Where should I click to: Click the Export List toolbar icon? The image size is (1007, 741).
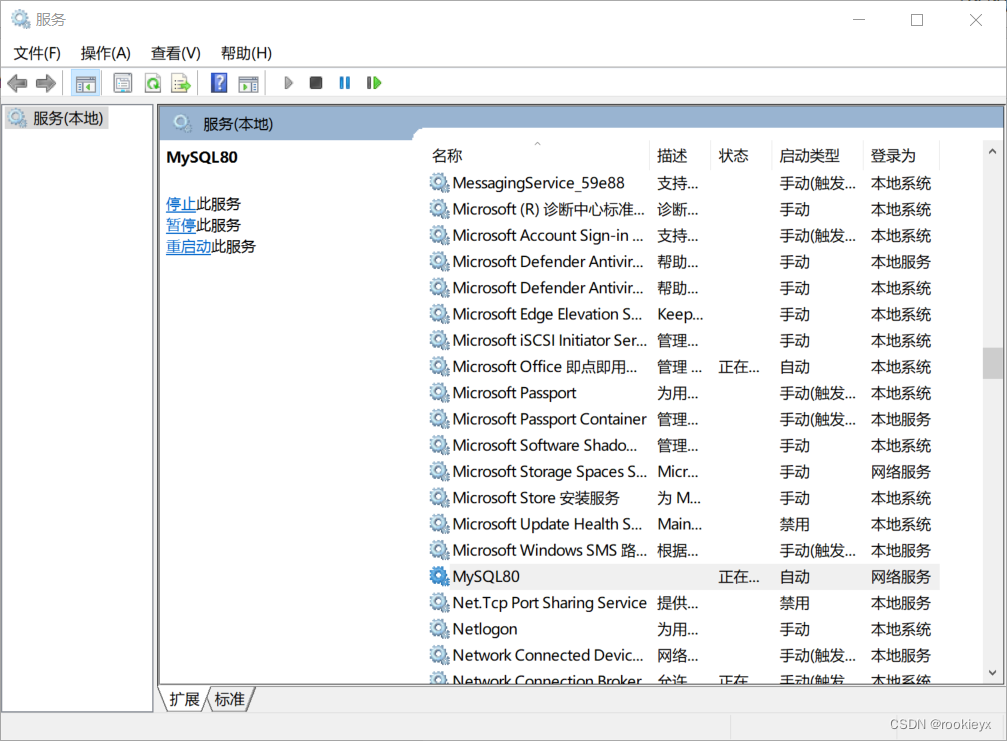(x=181, y=83)
